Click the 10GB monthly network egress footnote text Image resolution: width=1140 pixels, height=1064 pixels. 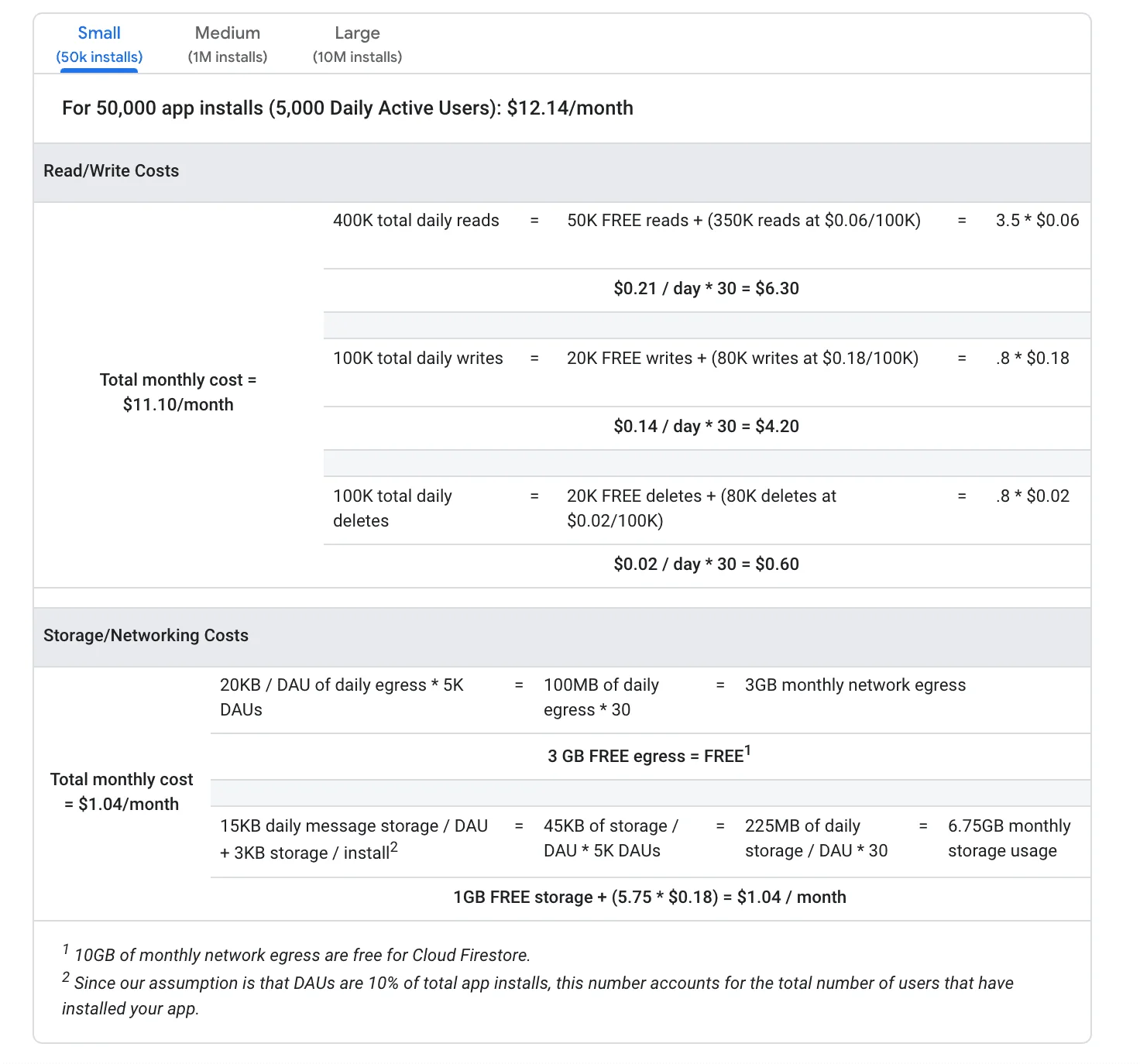coord(302,956)
